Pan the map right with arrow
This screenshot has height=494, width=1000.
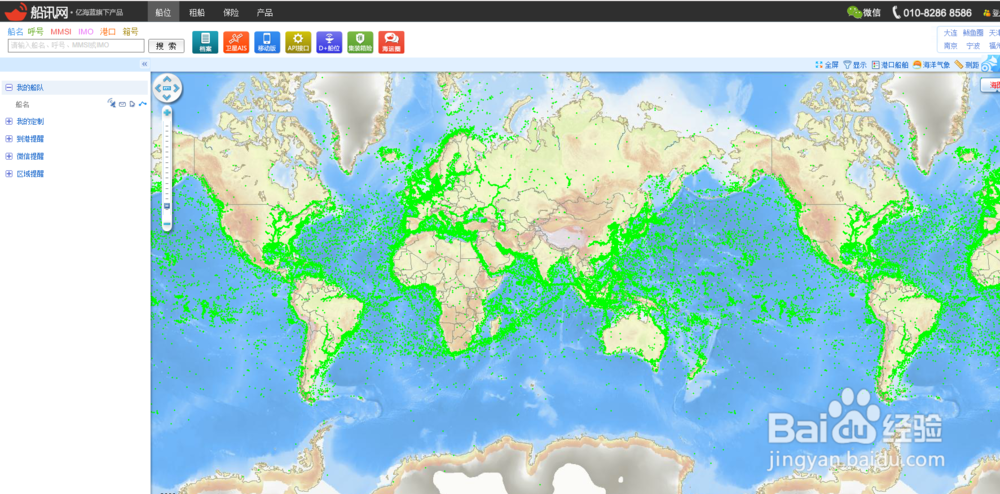[177, 88]
